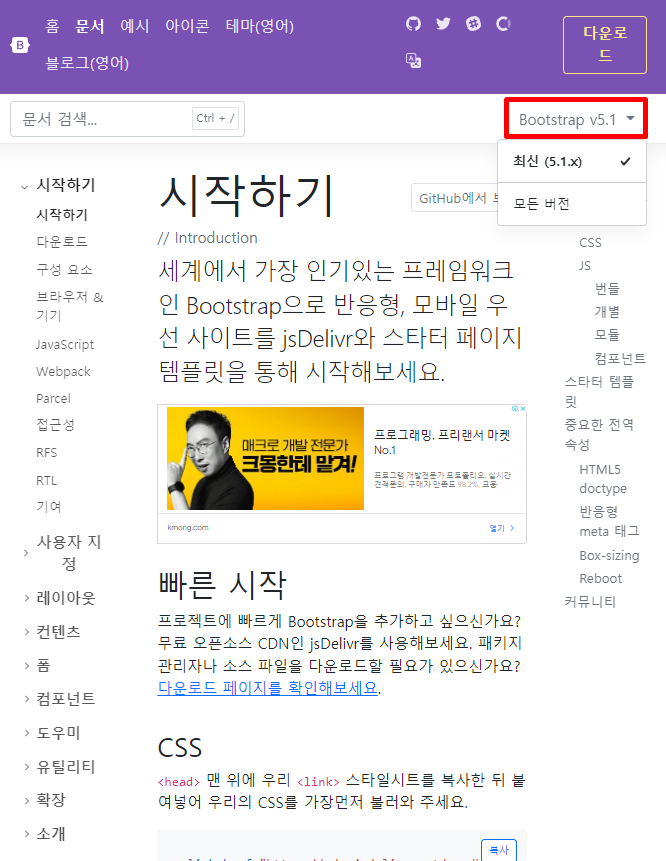Jump to JS in table of contents
This screenshot has width=666, height=861.
[585, 266]
